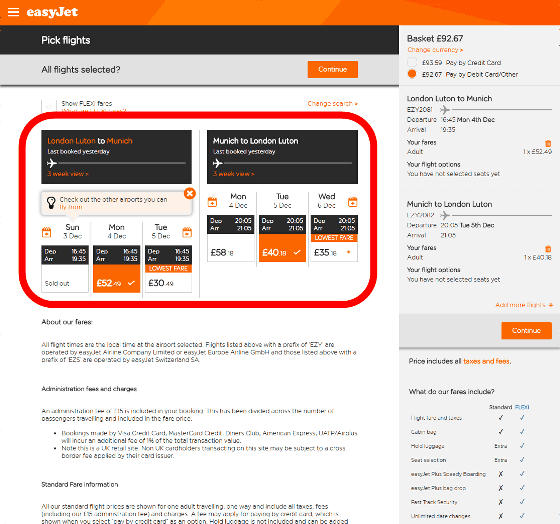The width and height of the screenshot is (560, 524).
Task: Select return Tue 5 Dec £40.18 fare
Action: [x=282, y=238]
